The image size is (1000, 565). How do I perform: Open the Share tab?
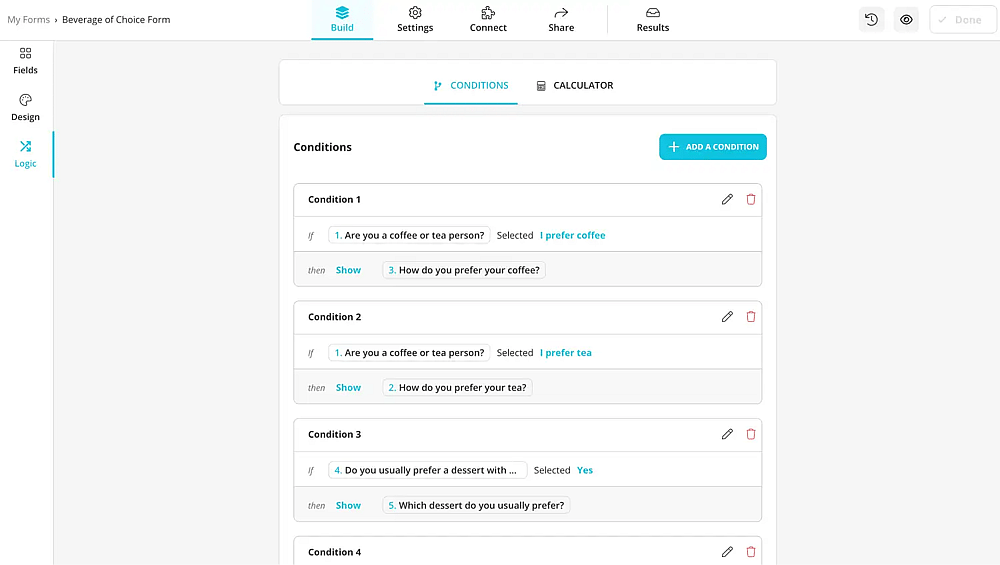561,20
